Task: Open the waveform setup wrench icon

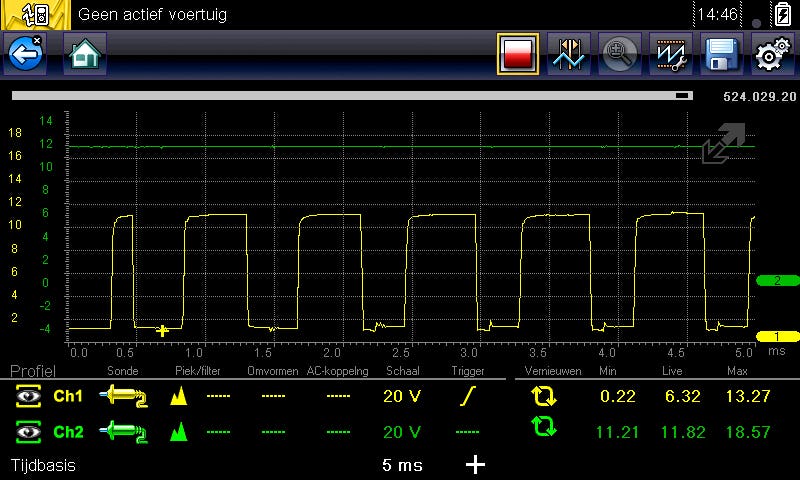Action: point(670,54)
